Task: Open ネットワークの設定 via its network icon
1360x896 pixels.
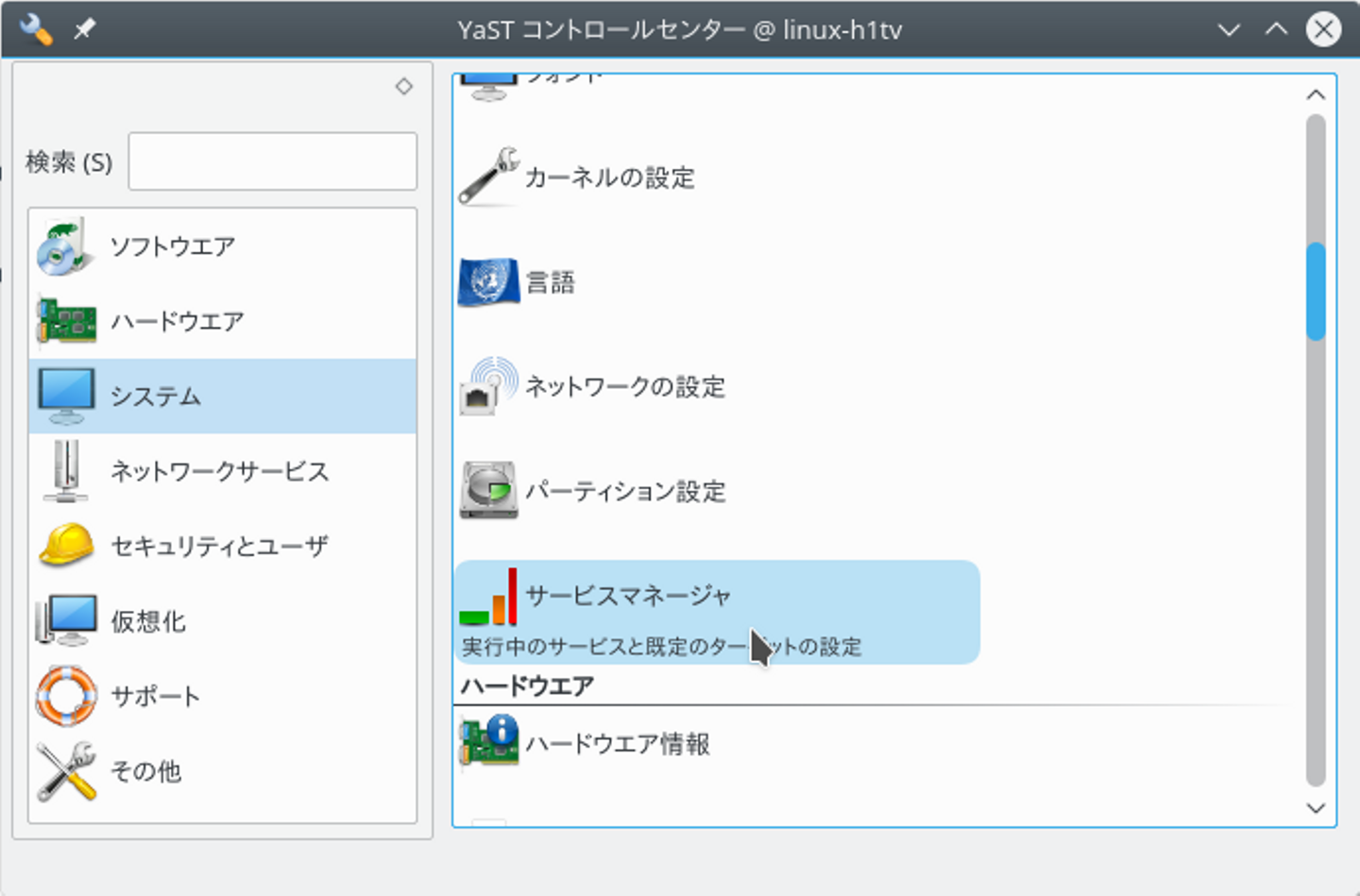Action: 488,386
